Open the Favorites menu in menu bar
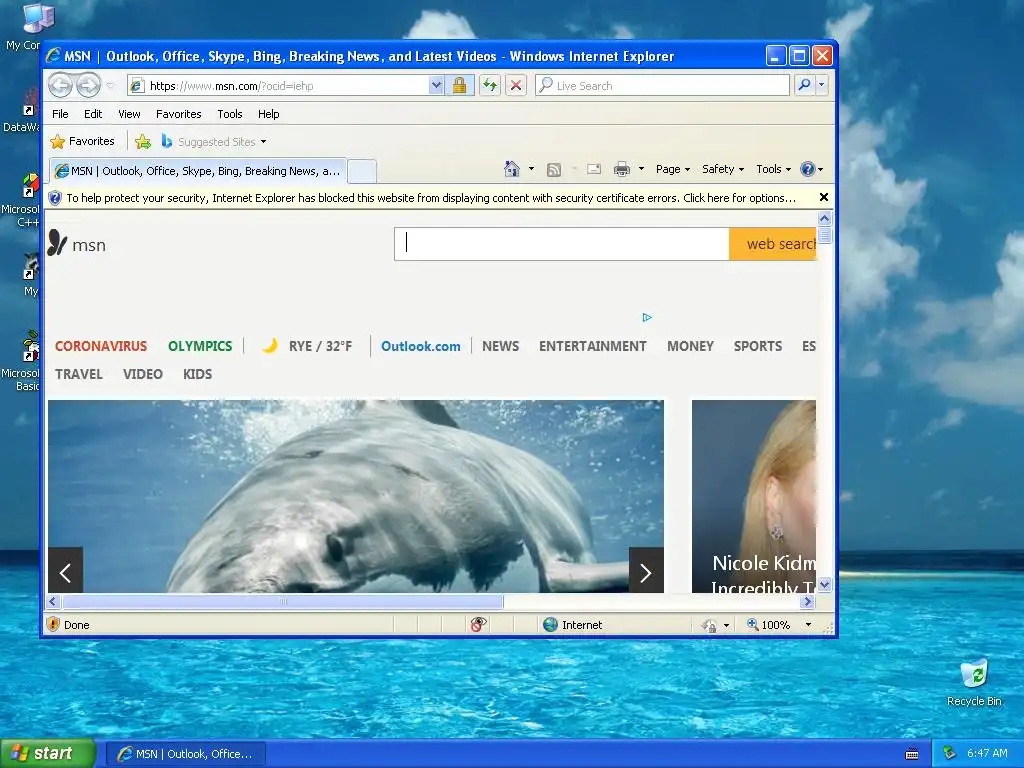 pyautogui.click(x=178, y=114)
